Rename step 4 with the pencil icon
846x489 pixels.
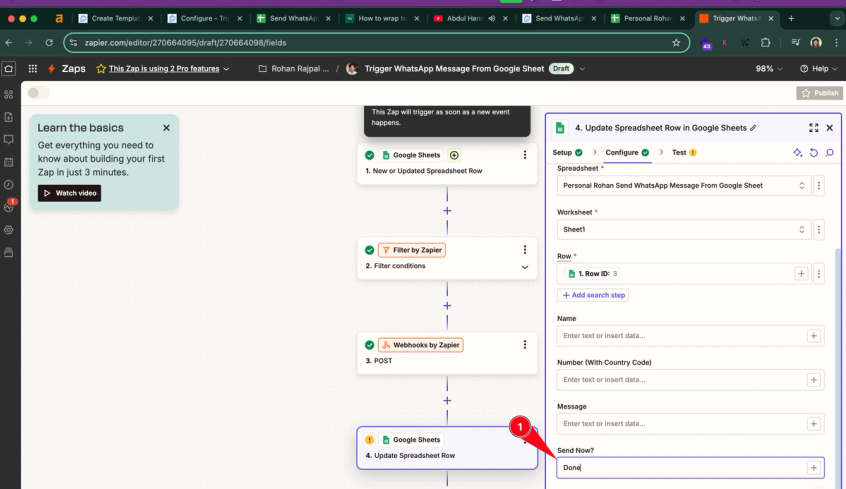[753, 128]
